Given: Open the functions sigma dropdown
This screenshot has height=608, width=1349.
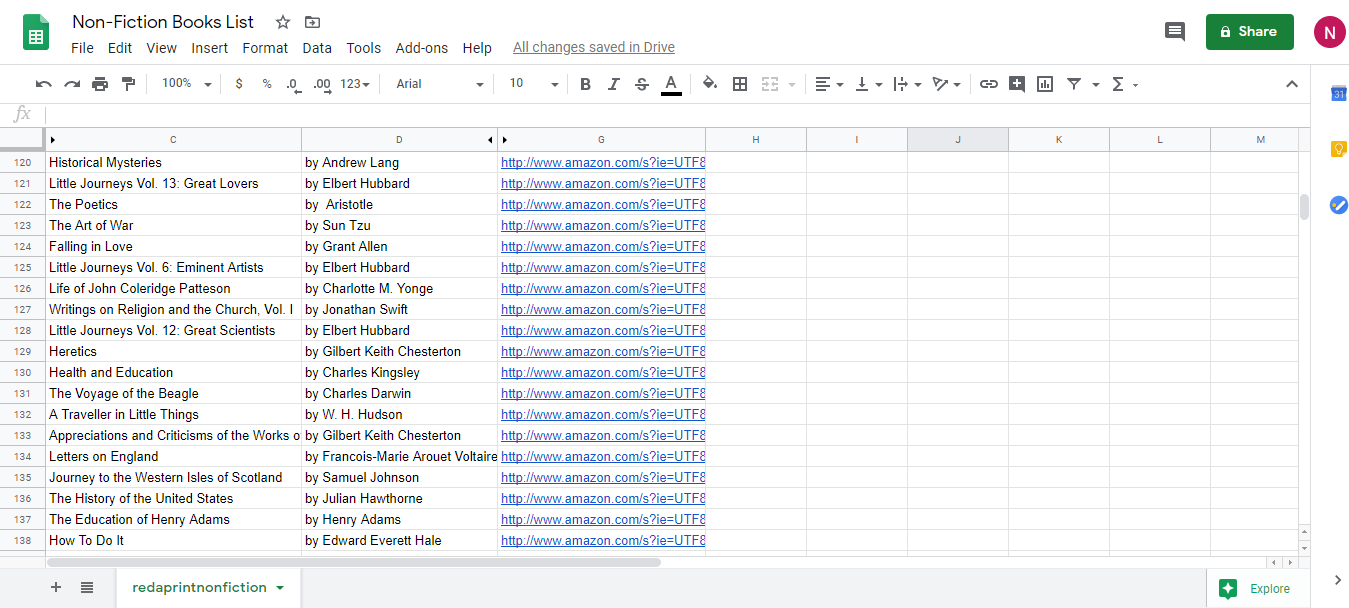Looking at the screenshot, I should (1125, 84).
